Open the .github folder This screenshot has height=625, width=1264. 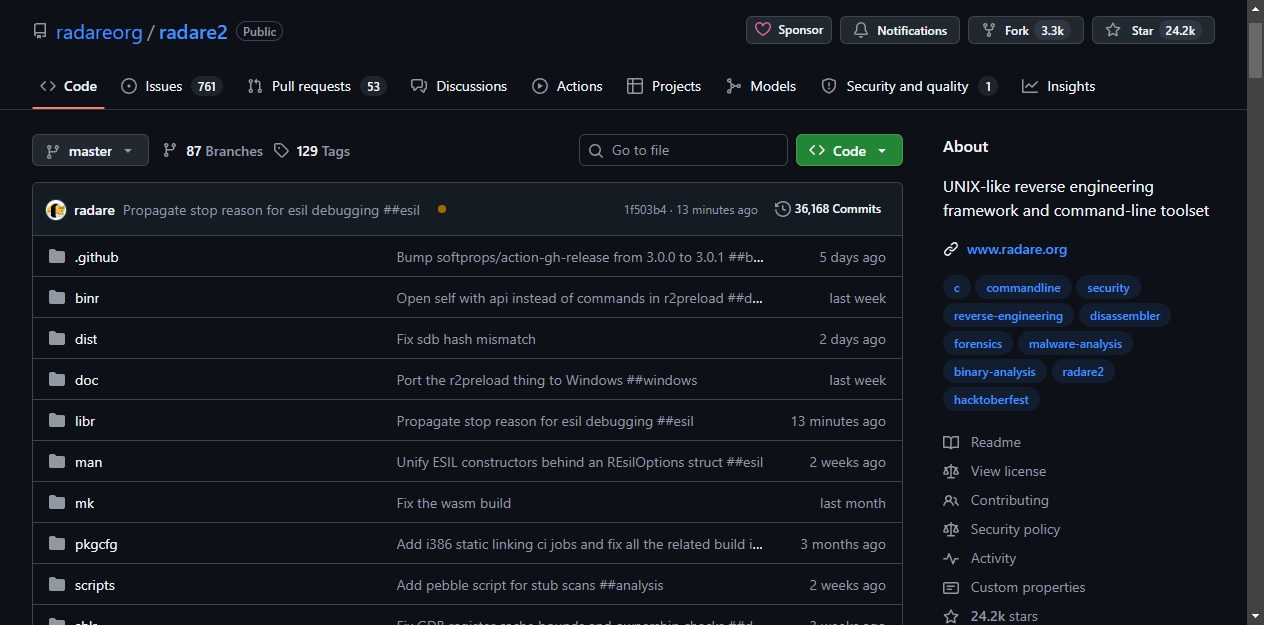click(x=97, y=257)
